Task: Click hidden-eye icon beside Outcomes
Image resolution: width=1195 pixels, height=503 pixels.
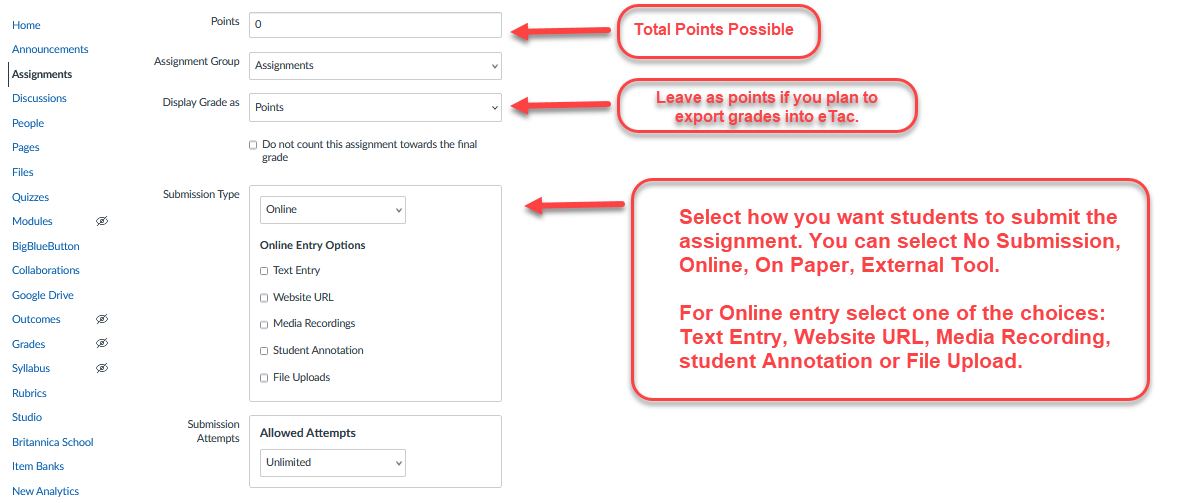Action: (x=101, y=319)
